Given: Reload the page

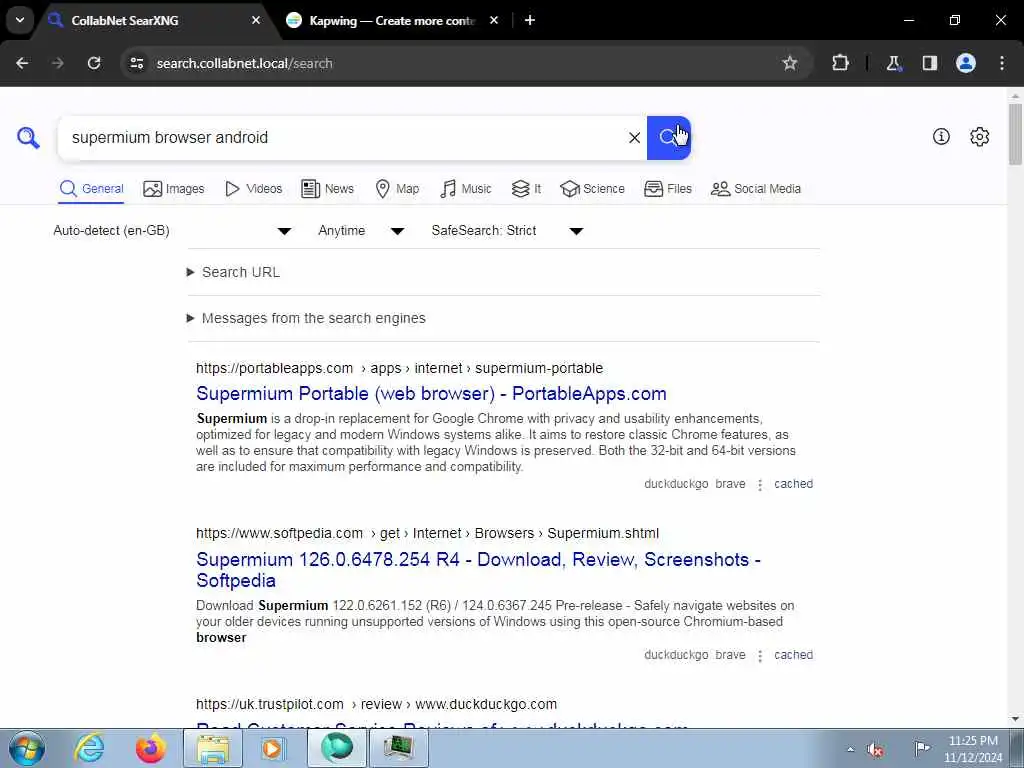Looking at the screenshot, I should click(x=94, y=63).
